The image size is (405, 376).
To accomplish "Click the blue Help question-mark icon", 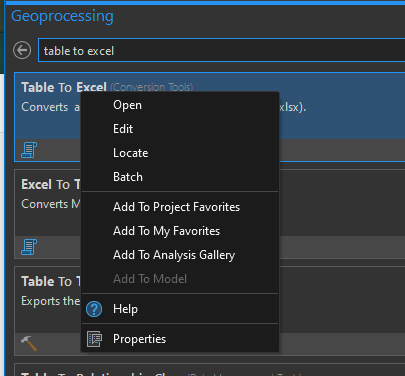I will click(94, 309).
